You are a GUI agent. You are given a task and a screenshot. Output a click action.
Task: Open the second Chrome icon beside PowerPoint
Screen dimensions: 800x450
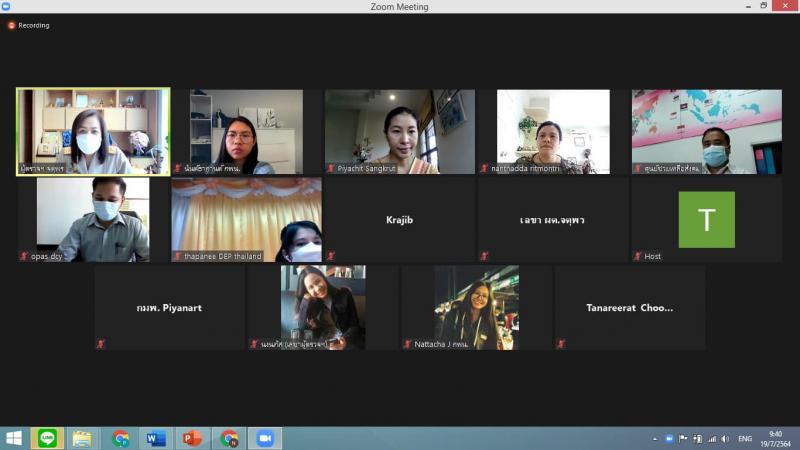(229, 438)
